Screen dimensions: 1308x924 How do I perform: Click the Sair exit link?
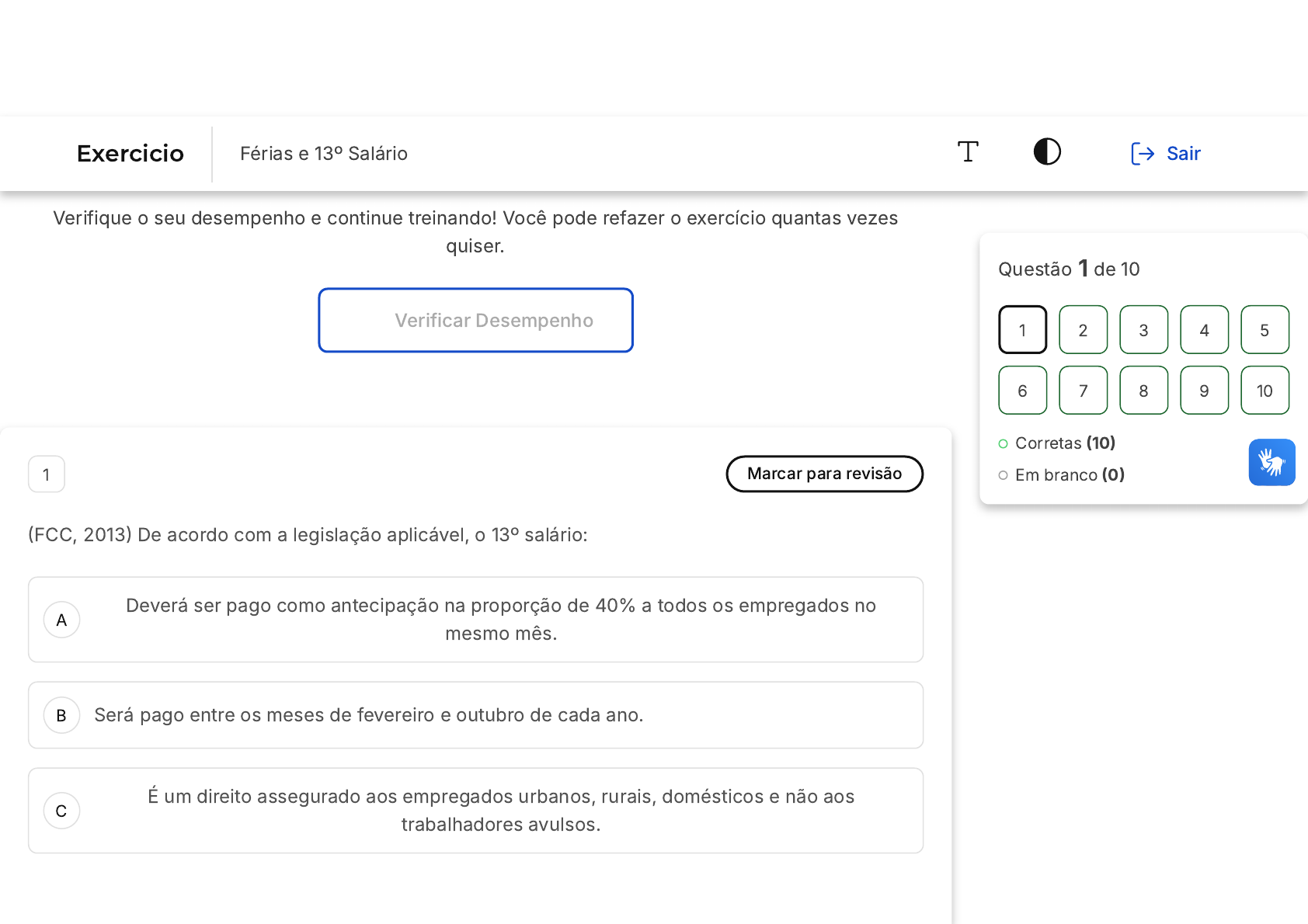coord(1166,154)
